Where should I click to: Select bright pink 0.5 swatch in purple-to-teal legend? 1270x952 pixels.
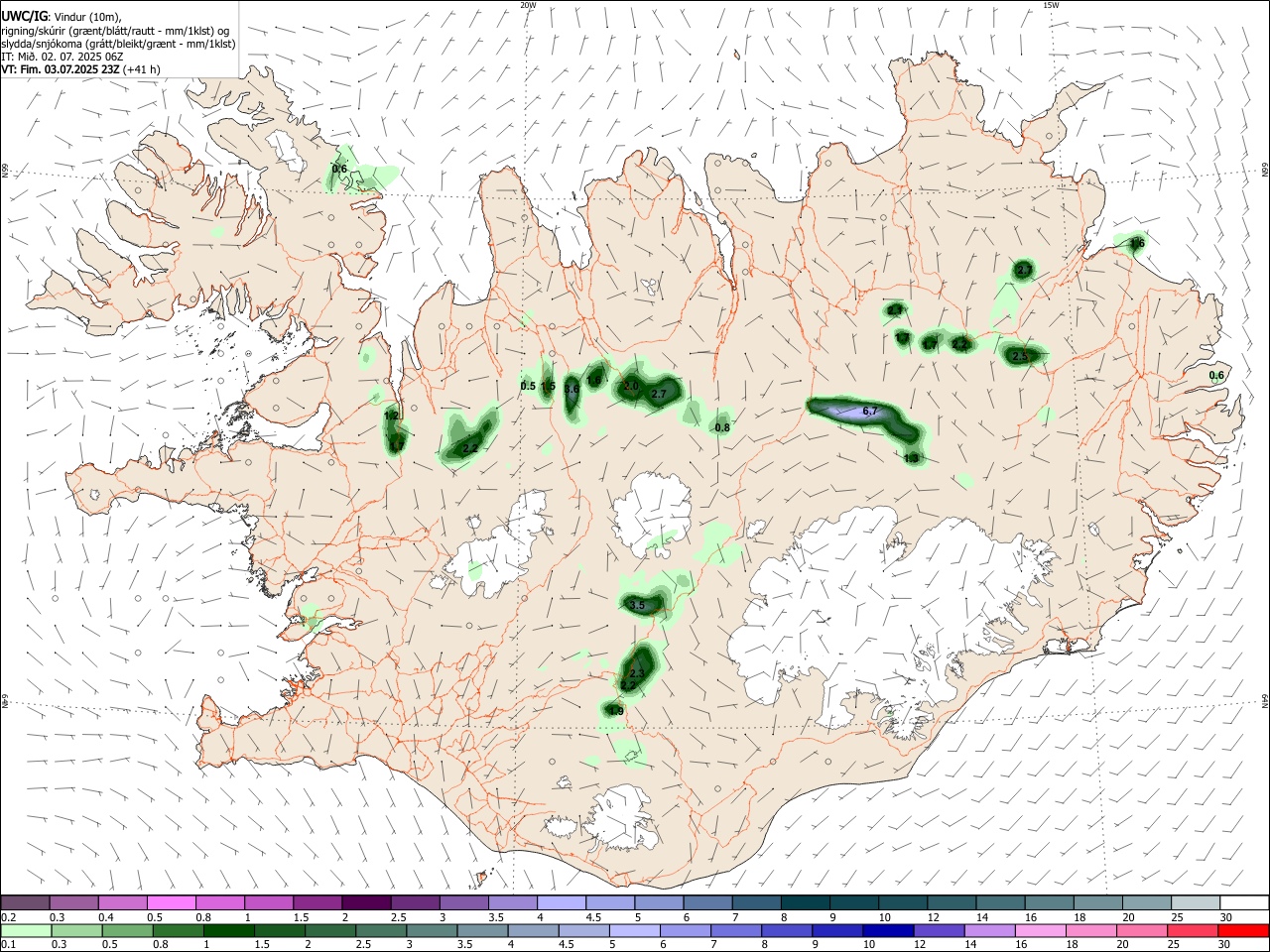[171, 902]
